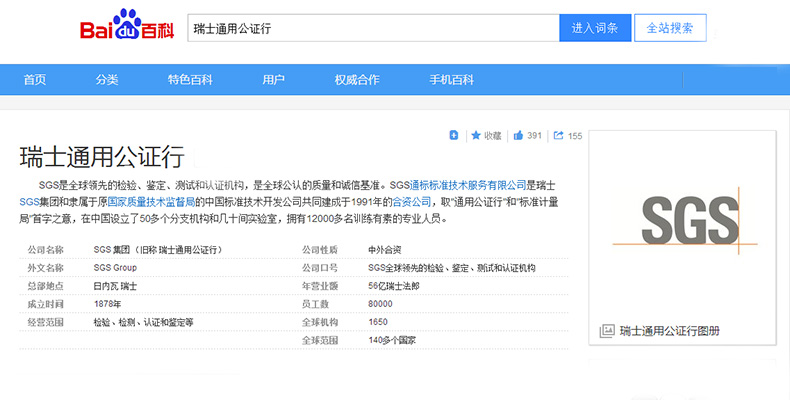Screen dimensions: 790x400
Task: Click the album picture icon beside 瑞士通用公证行图册
Action: click(607, 331)
